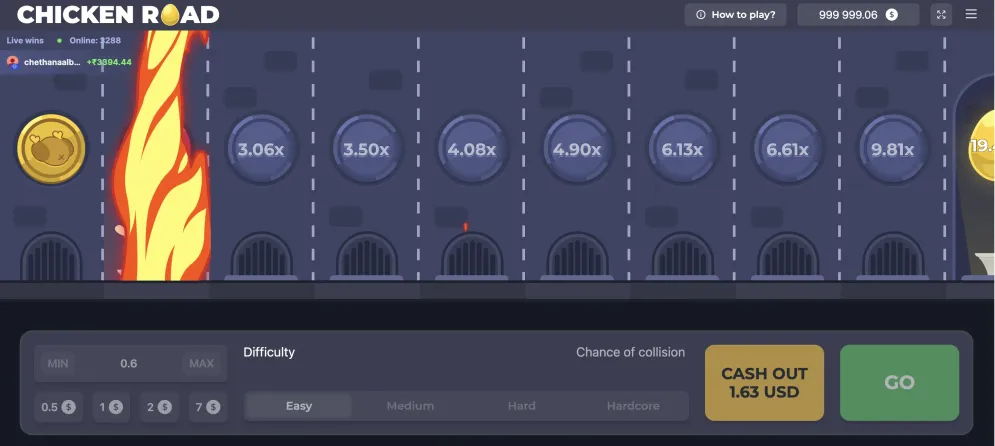Set bet to MAX

tap(202, 364)
